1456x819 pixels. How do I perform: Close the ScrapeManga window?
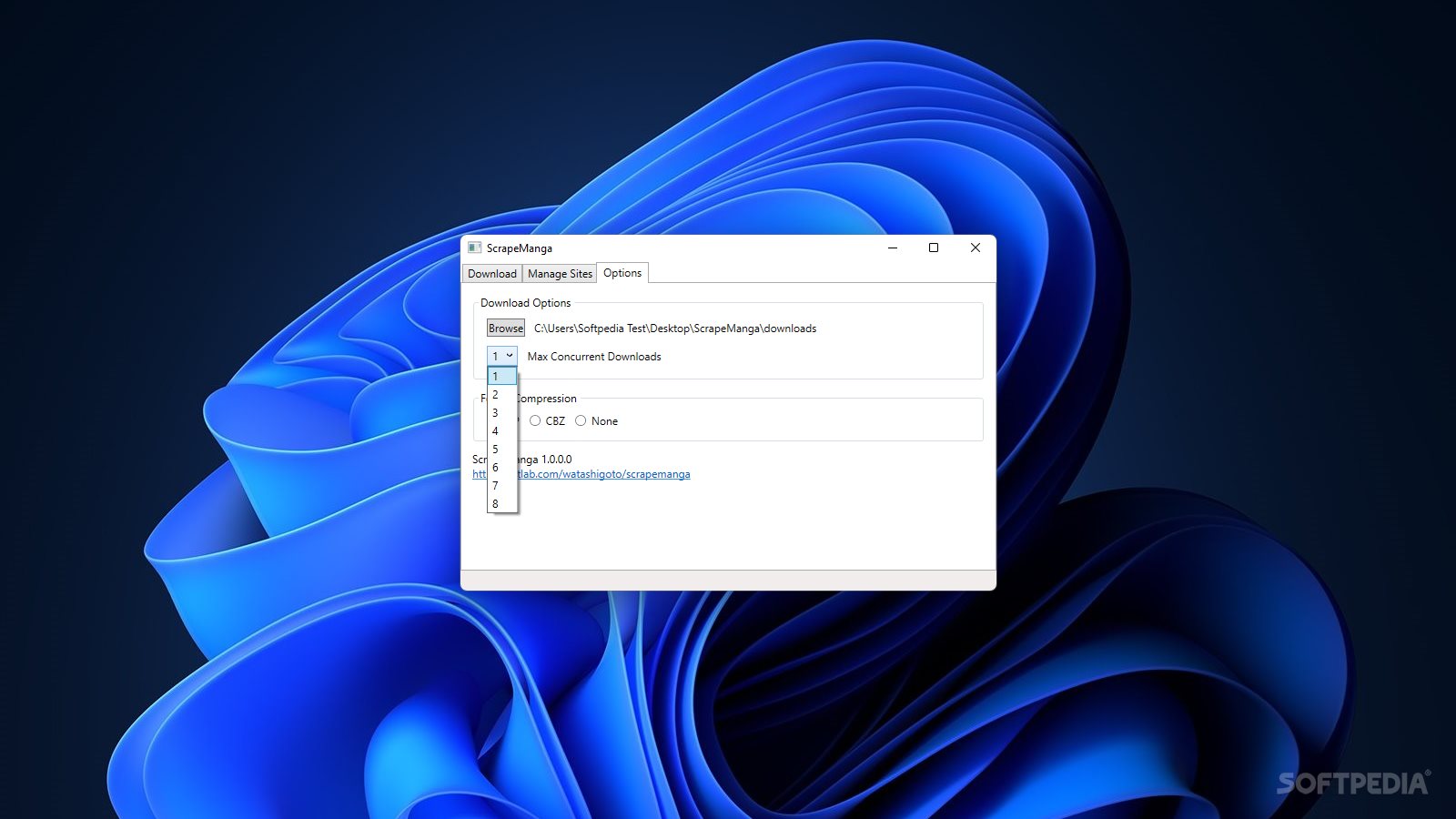pyautogui.click(x=976, y=248)
